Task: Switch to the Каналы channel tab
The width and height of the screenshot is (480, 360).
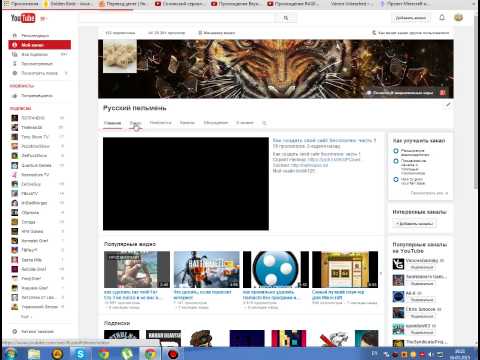Action: [187, 123]
